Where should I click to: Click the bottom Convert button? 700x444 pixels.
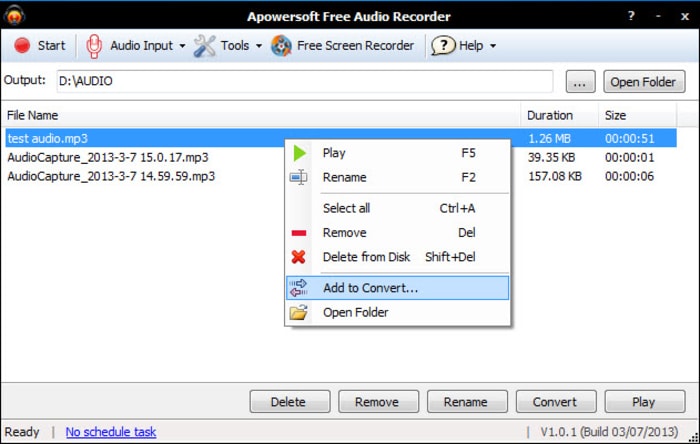[556, 402]
